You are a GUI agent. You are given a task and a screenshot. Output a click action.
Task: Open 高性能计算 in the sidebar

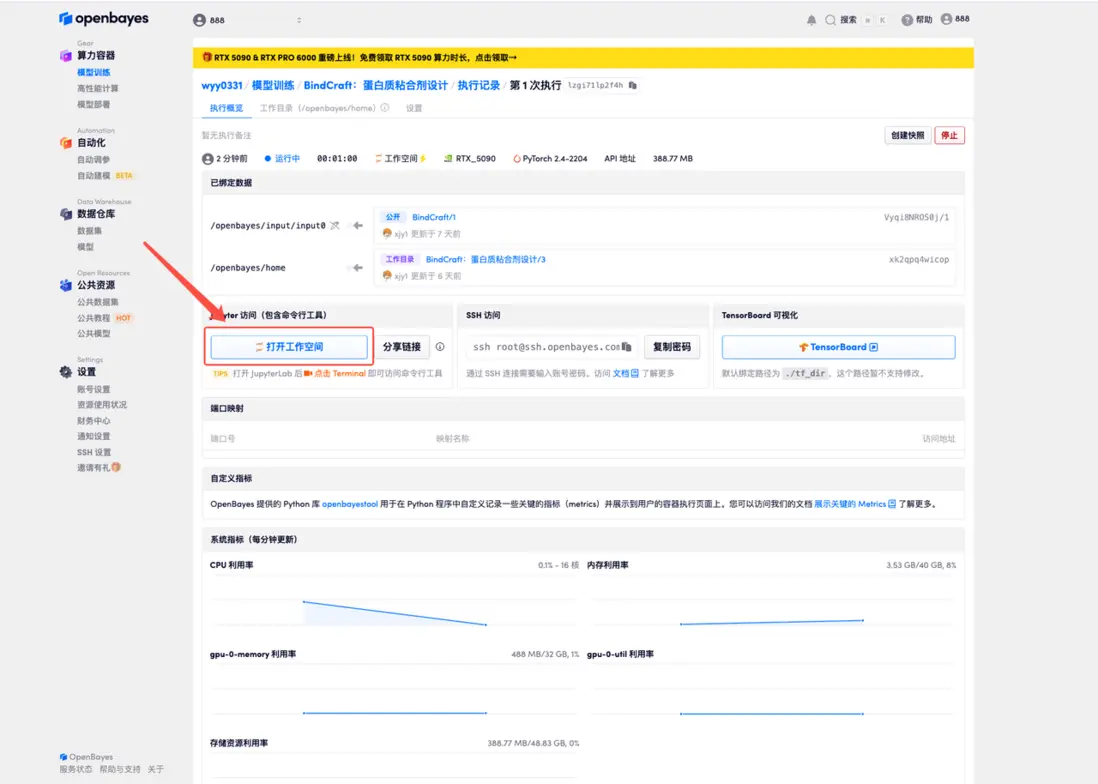pos(97,88)
